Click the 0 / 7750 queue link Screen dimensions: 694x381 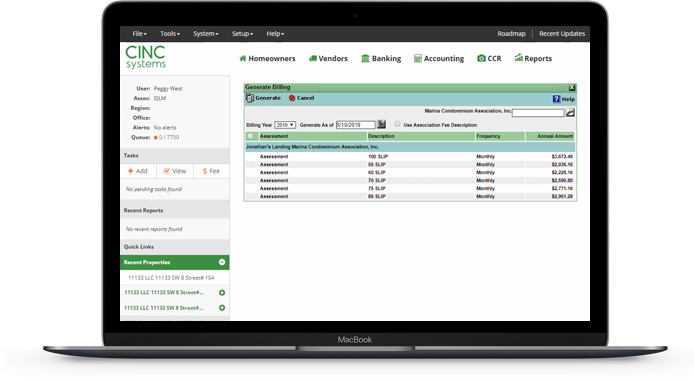[x=169, y=138]
